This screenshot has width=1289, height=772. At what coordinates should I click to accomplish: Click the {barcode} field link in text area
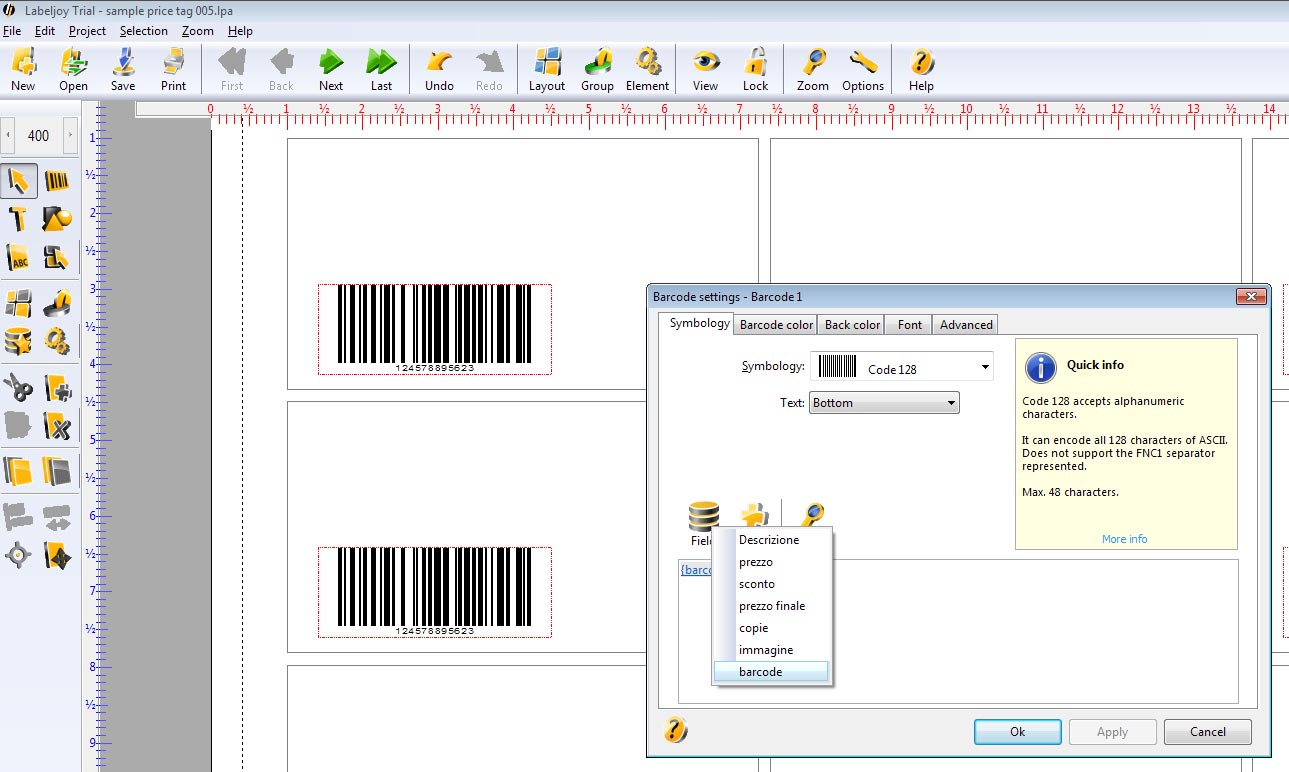pyautogui.click(x=696, y=570)
